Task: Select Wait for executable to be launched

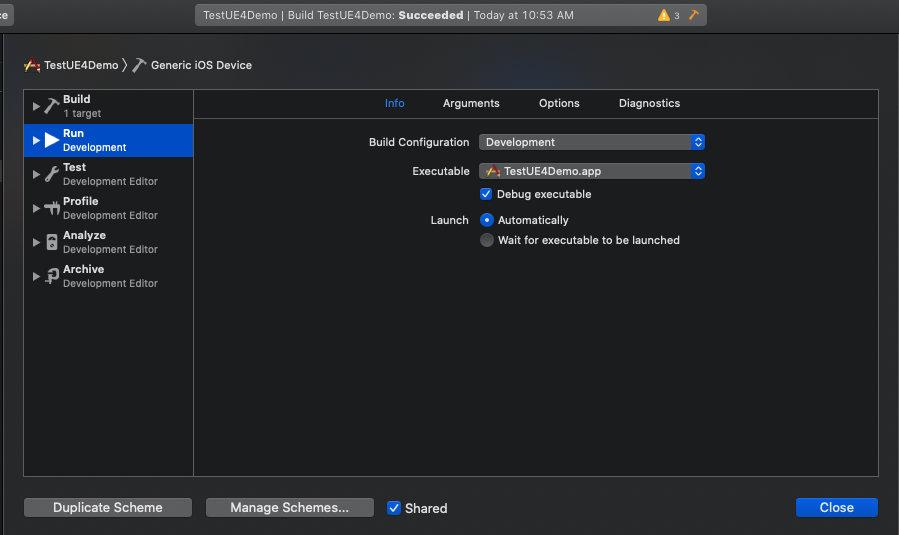Action: point(487,240)
